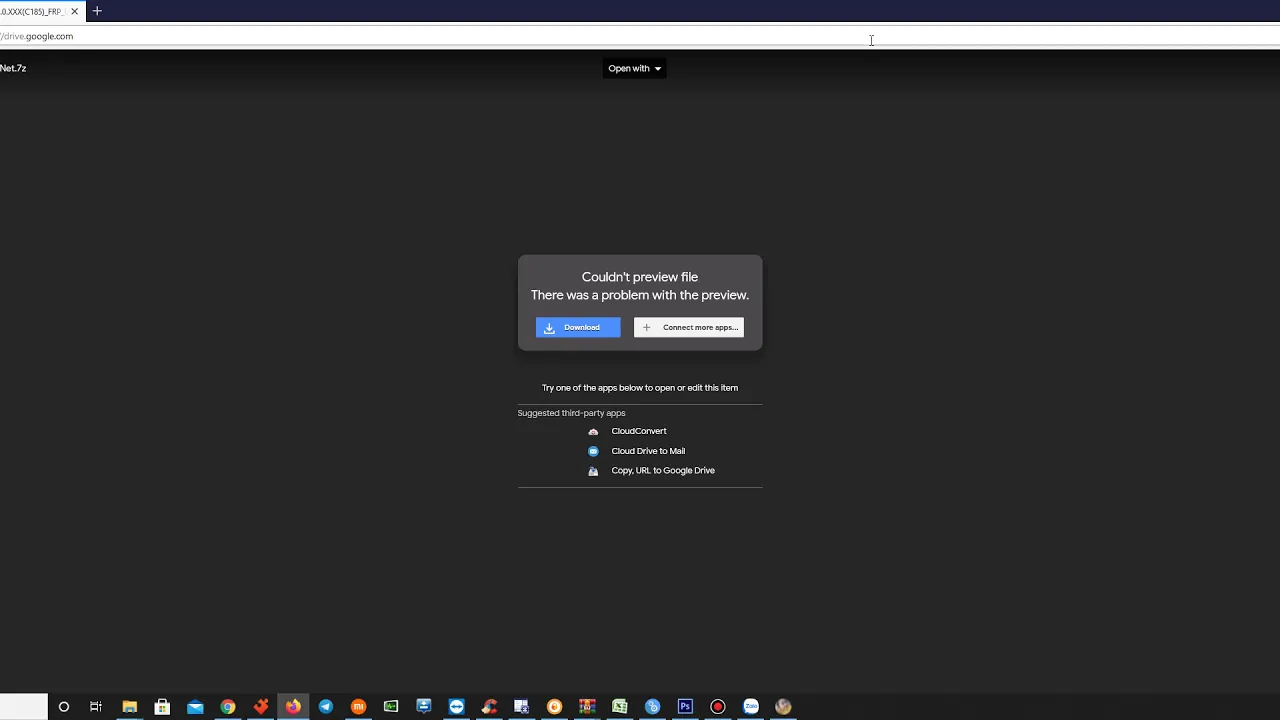This screenshot has width=1280, height=720.
Task: Click Connect more apps button
Action: click(689, 327)
